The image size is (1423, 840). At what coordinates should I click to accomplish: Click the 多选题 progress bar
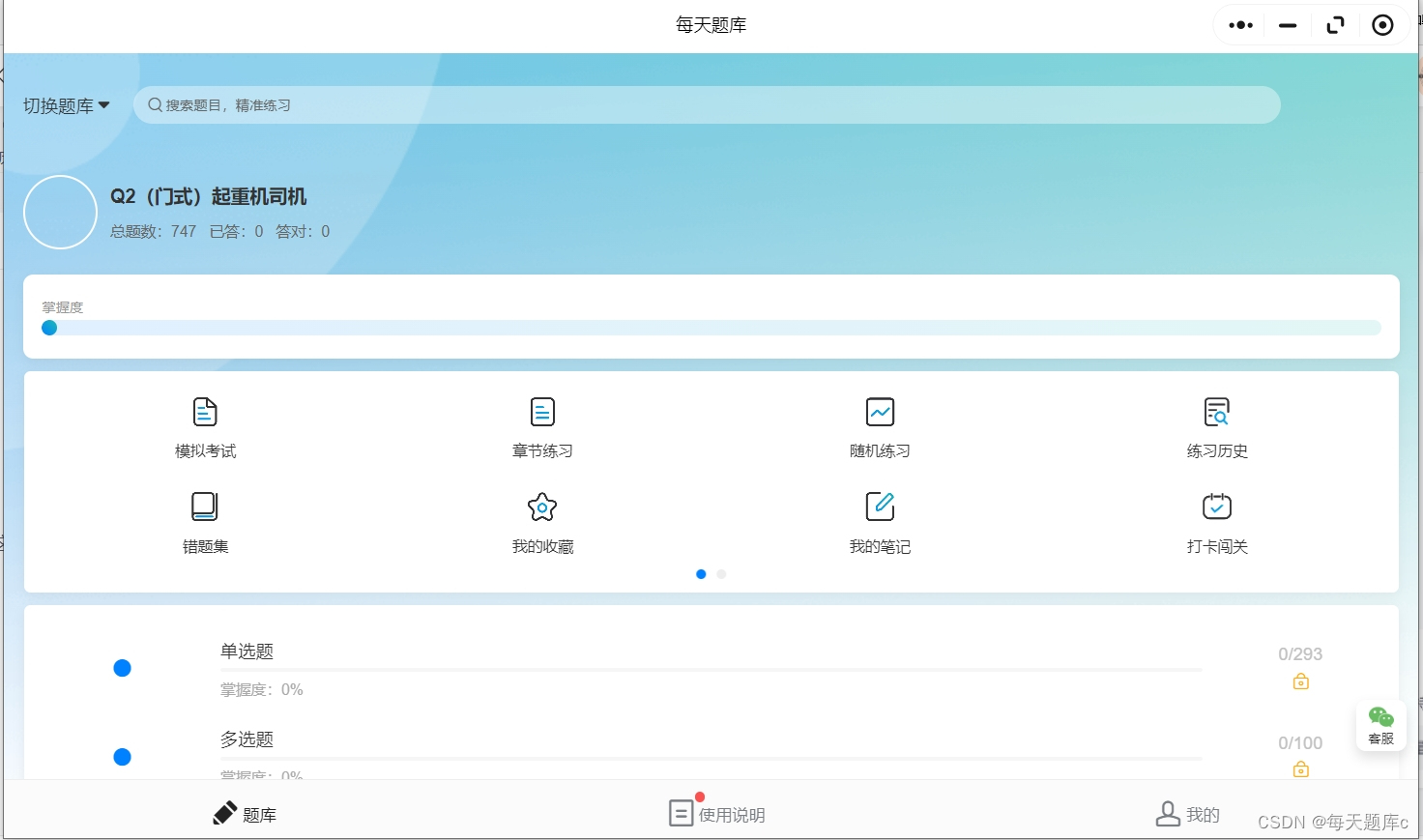(x=711, y=758)
